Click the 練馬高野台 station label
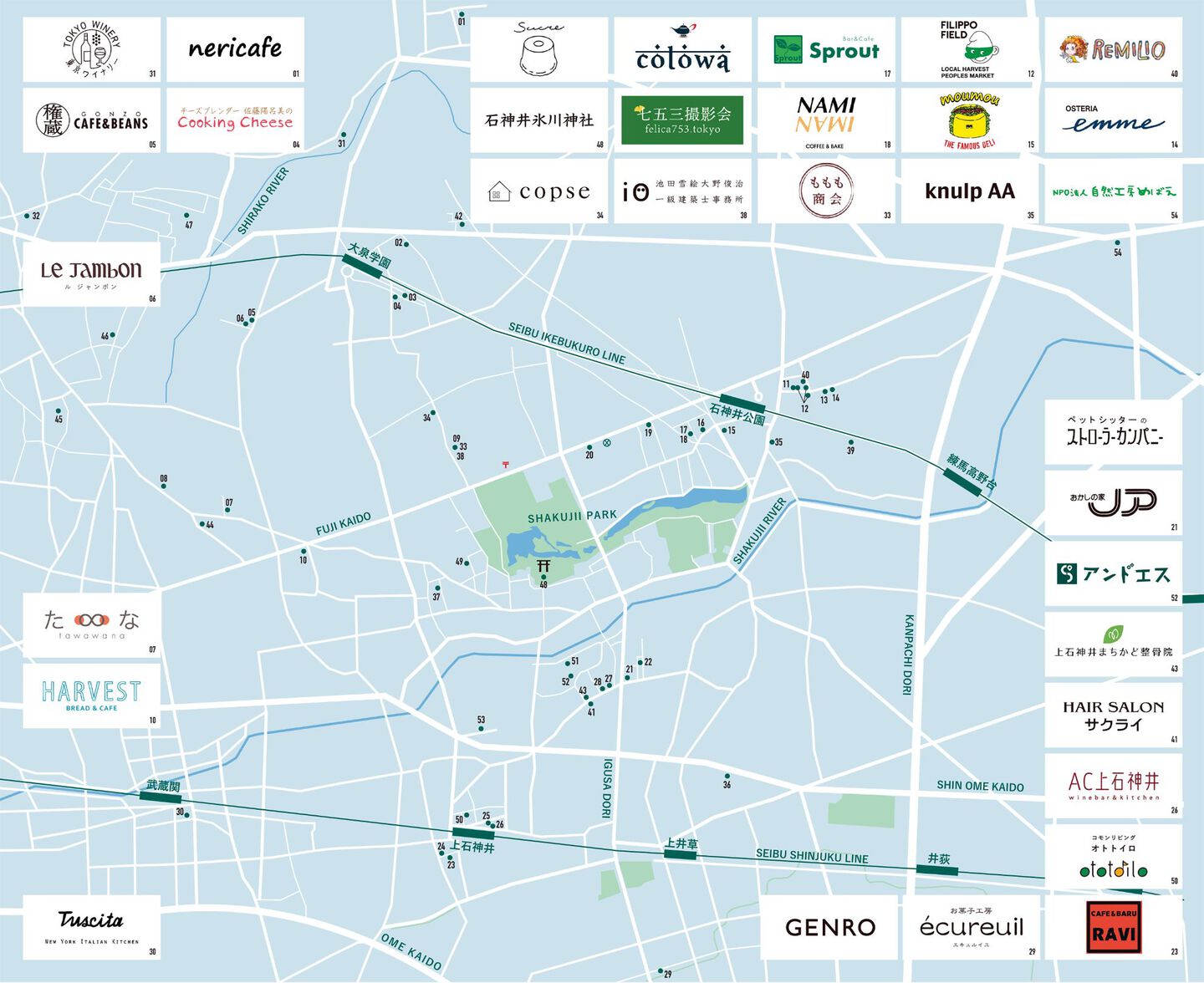 [x=972, y=471]
